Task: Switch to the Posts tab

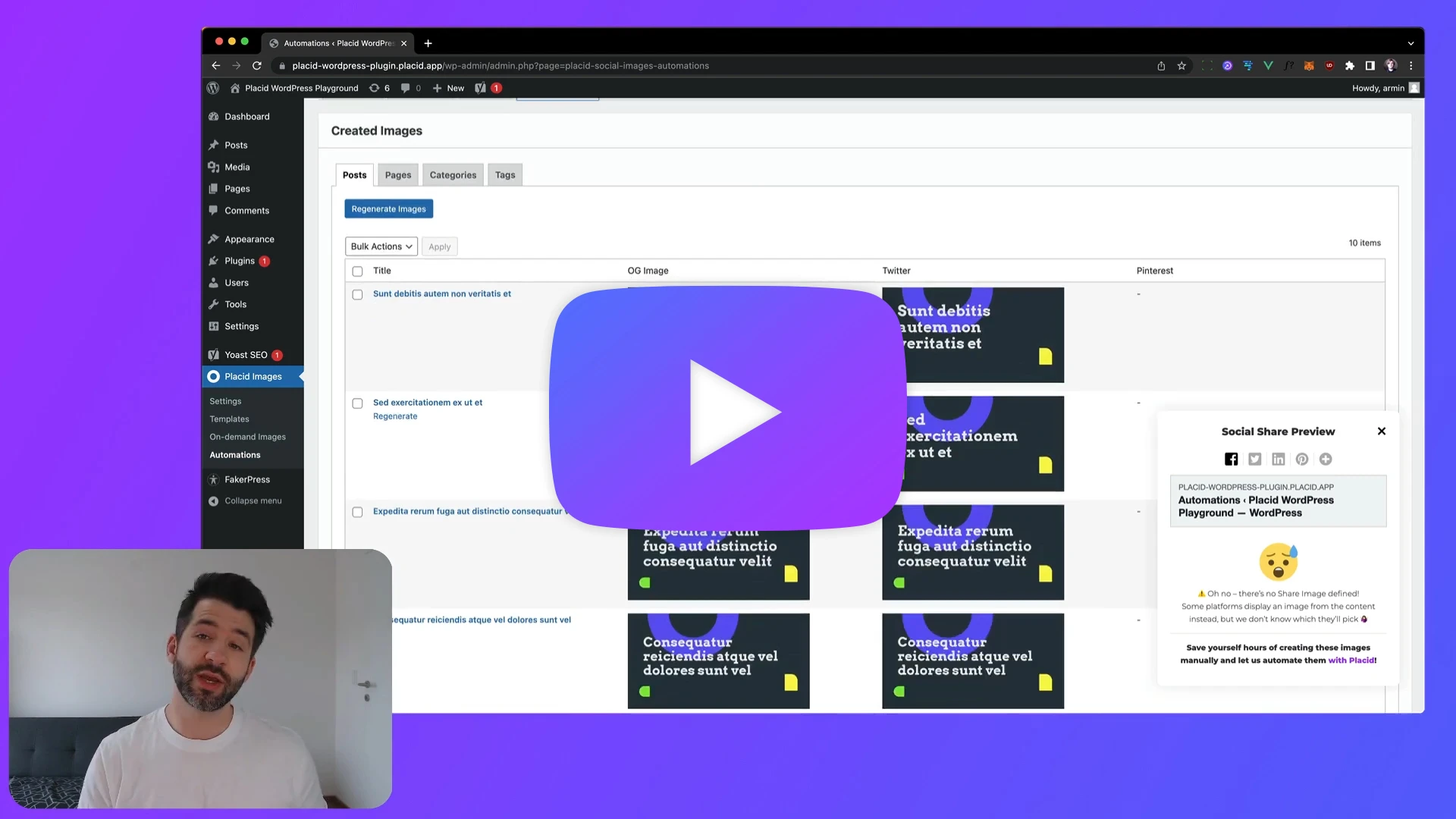Action: tap(354, 175)
